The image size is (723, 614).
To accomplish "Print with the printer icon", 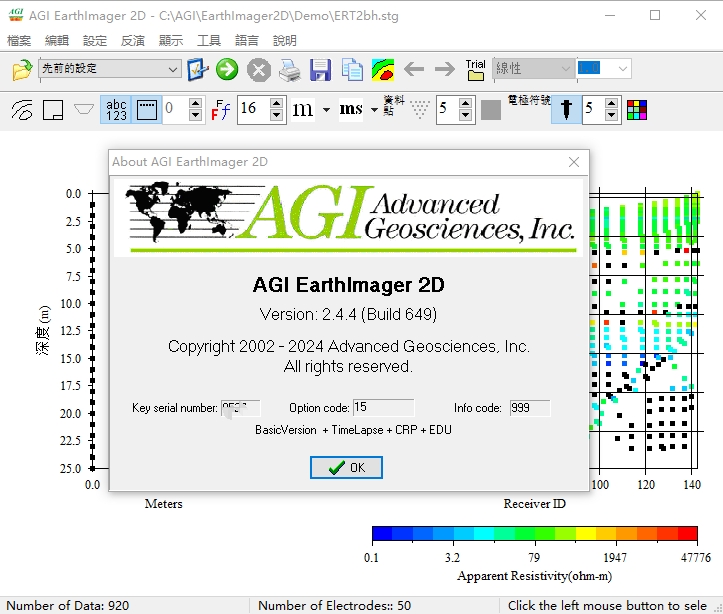I will pyautogui.click(x=290, y=71).
